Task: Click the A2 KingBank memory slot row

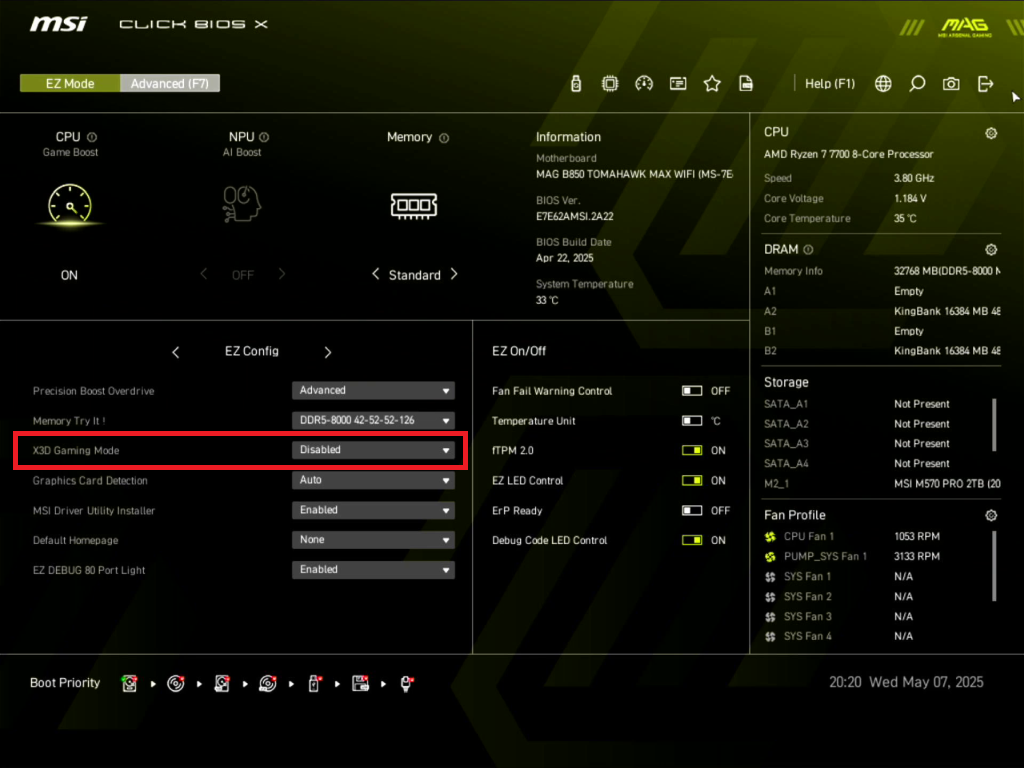Action: coord(882,312)
